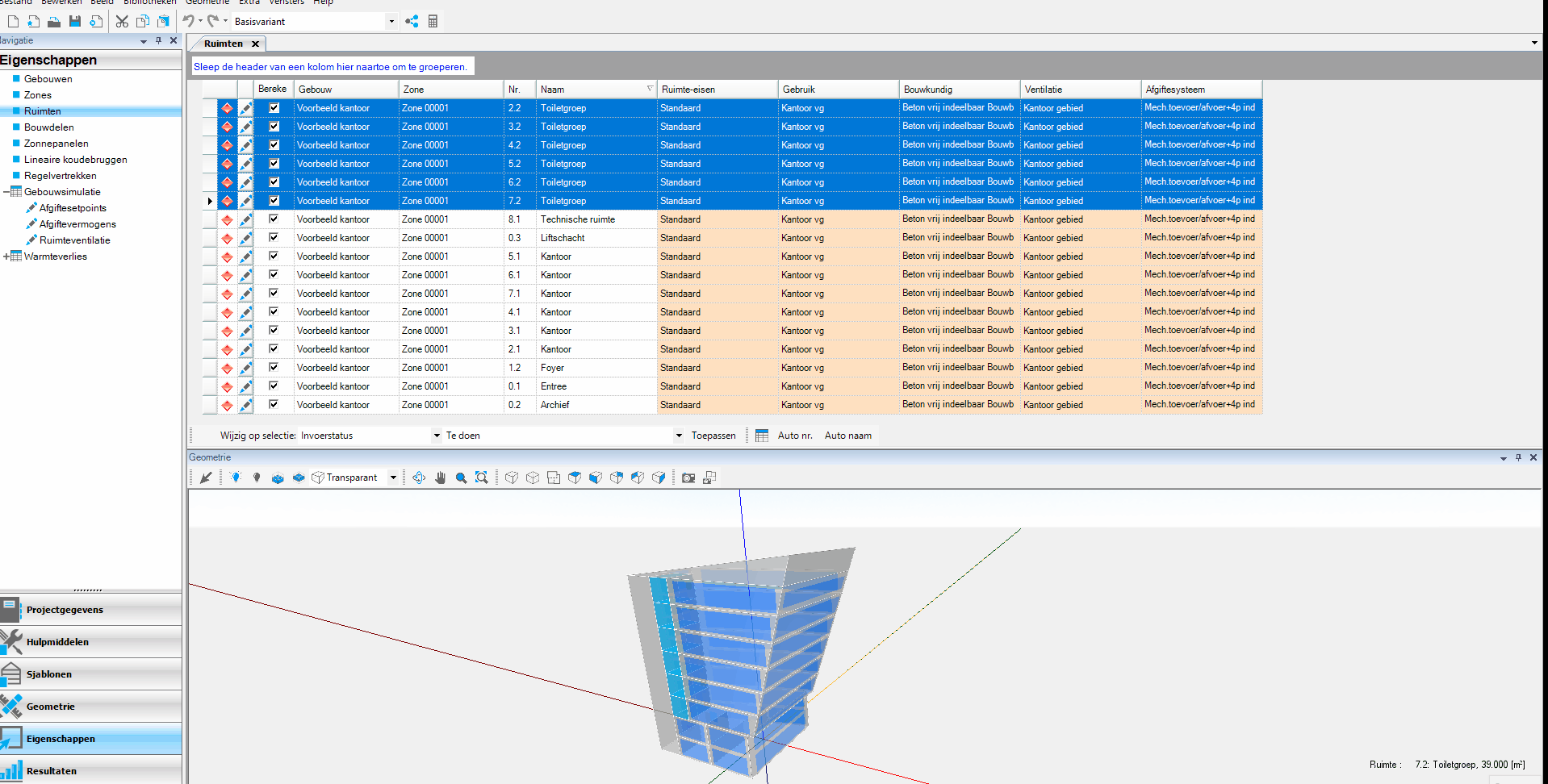Open the Invoerstatus dropdown
The image size is (1548, 784).
[x=436, y=436]
